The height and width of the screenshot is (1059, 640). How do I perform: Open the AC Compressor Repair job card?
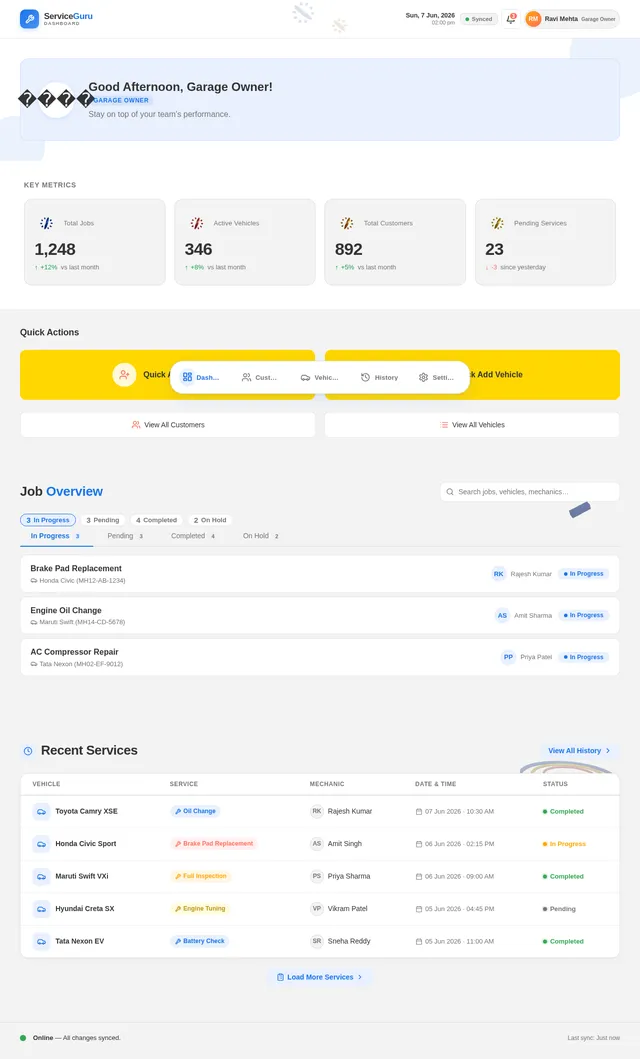[x=319, y=657]
